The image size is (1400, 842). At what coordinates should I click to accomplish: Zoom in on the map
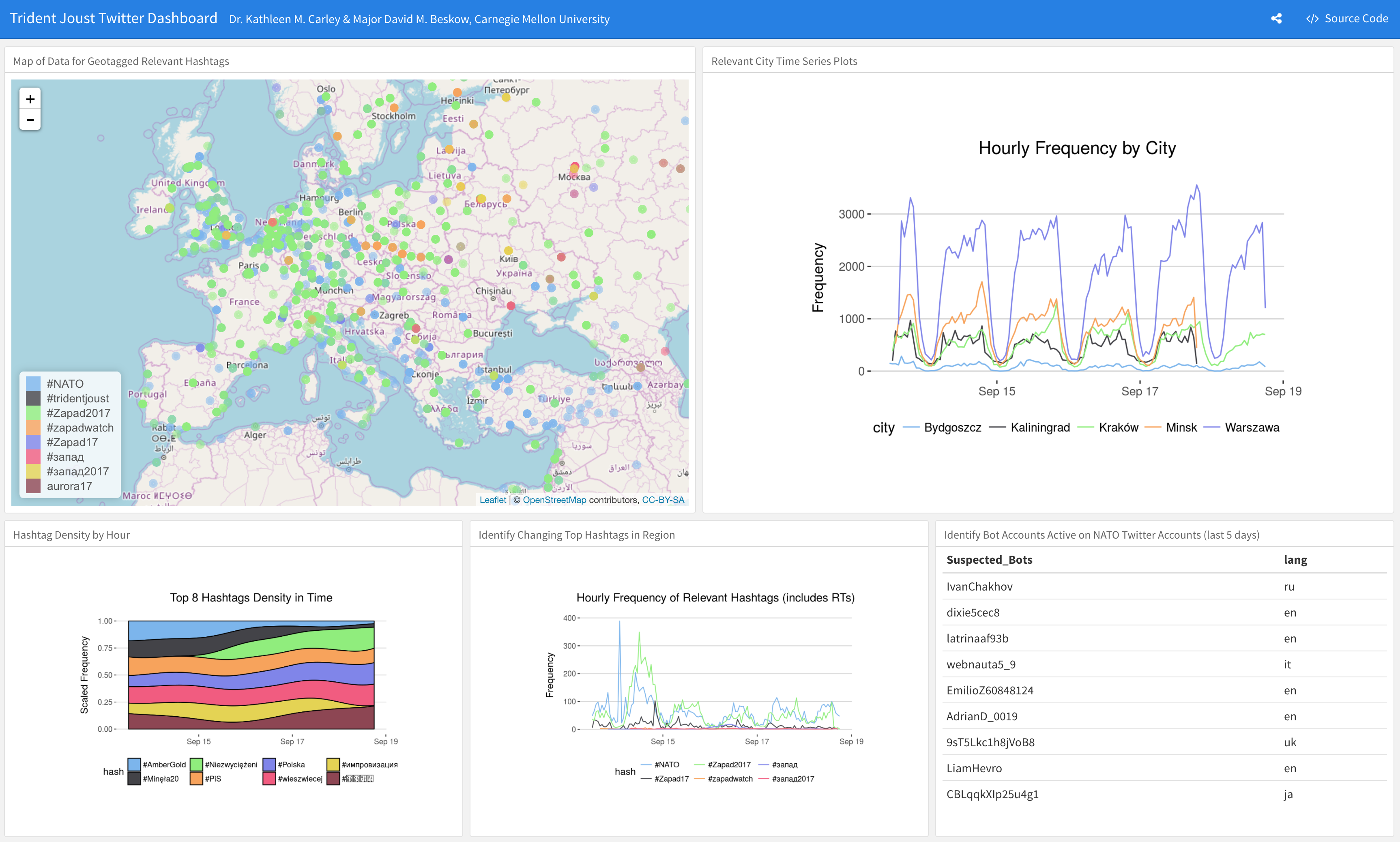pos(30,99)
